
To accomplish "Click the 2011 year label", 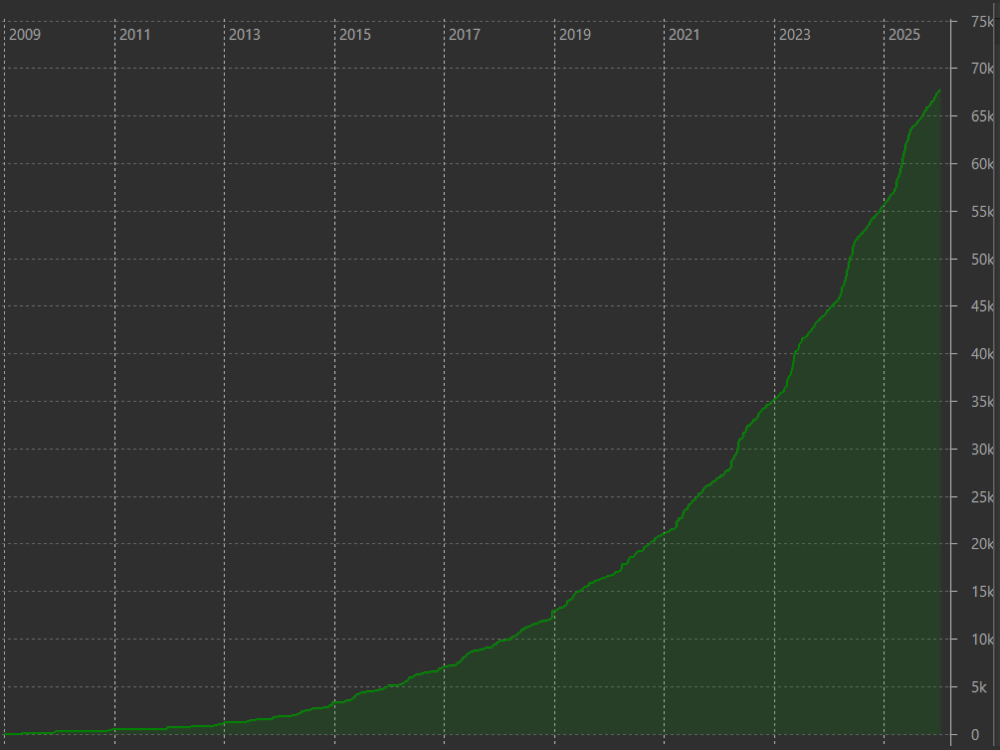I will click(135, 35).
